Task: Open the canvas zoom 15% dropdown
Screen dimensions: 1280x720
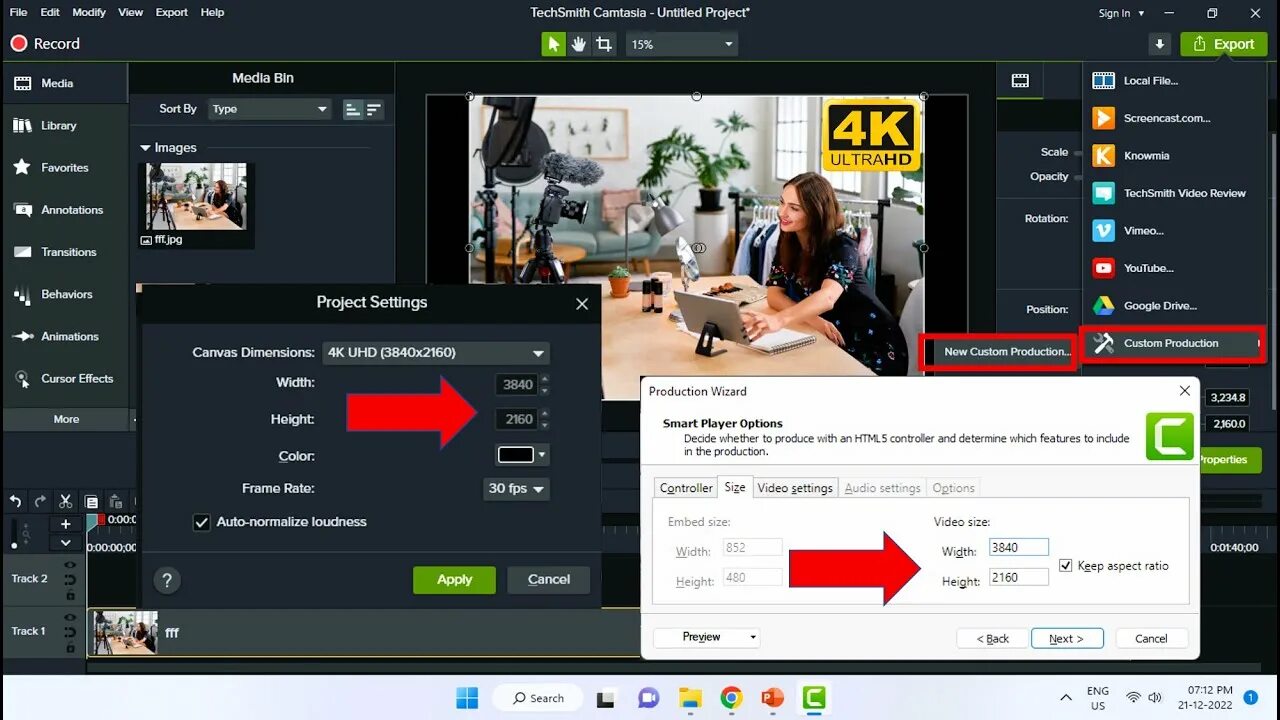Action: (x=682, y=44)
